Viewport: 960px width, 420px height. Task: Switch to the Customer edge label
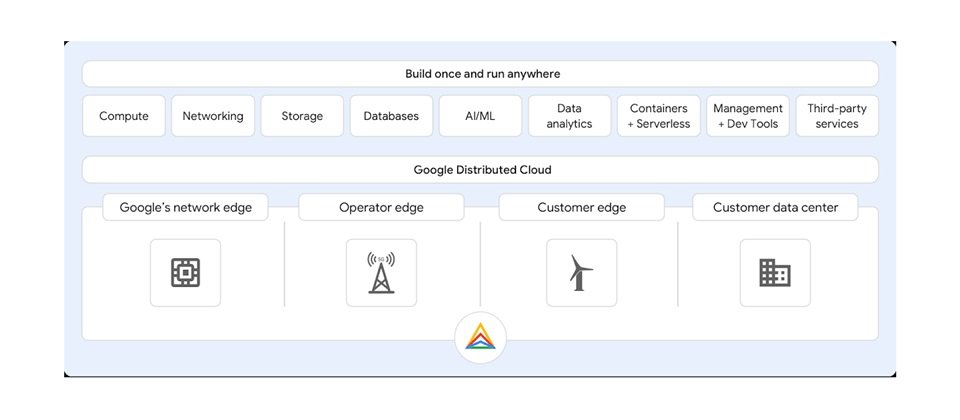pos(582,207)
